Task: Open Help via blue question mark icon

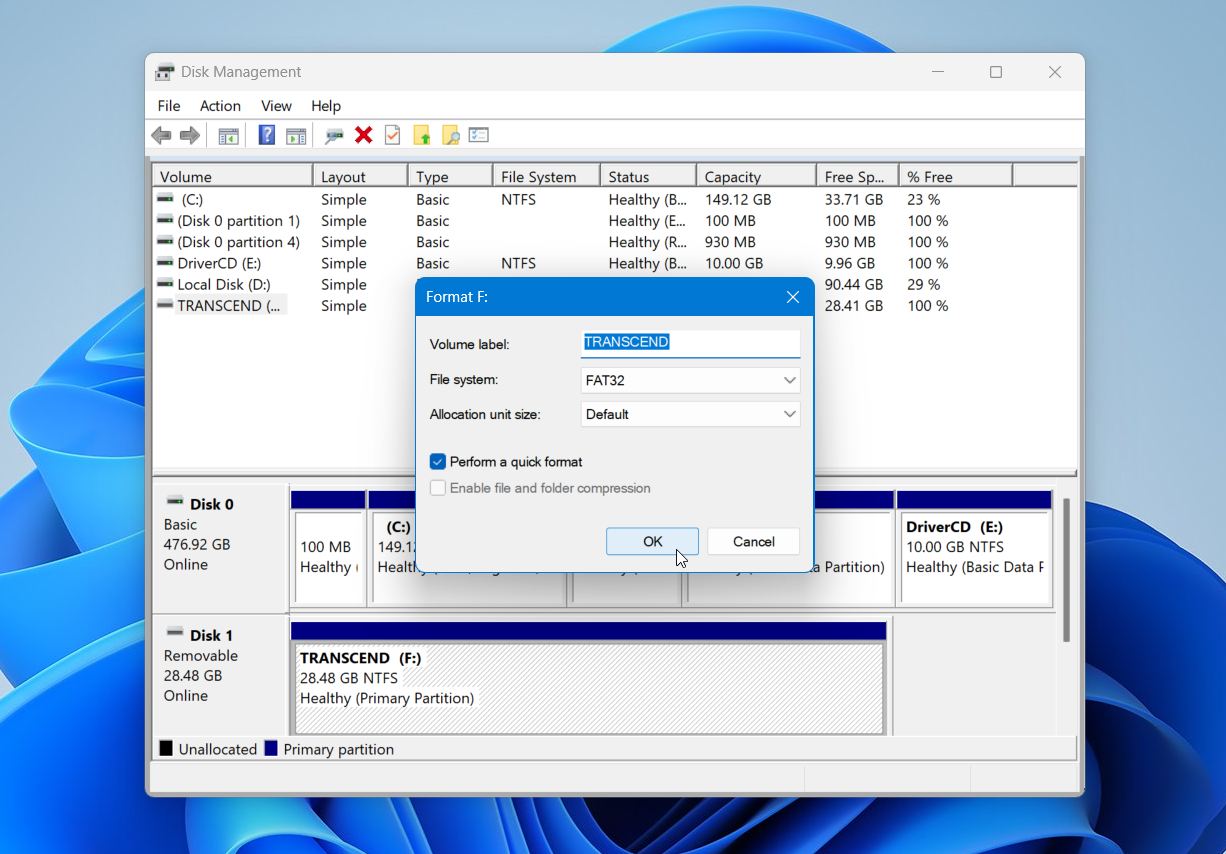Action: tap(267, 135)
